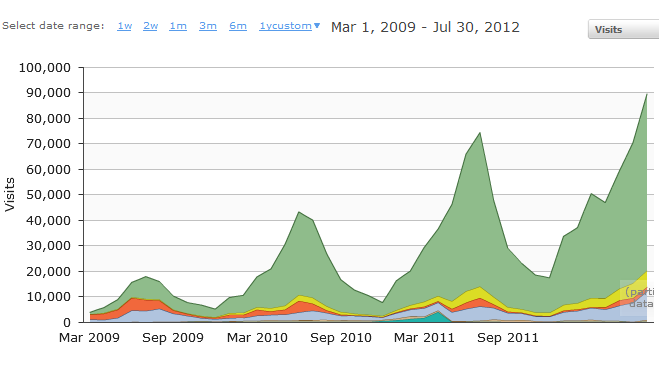The width and height of the screenshot is (659, 366).
Task: Click the Sep 2011 x-axis label
Action: (508, 337)
